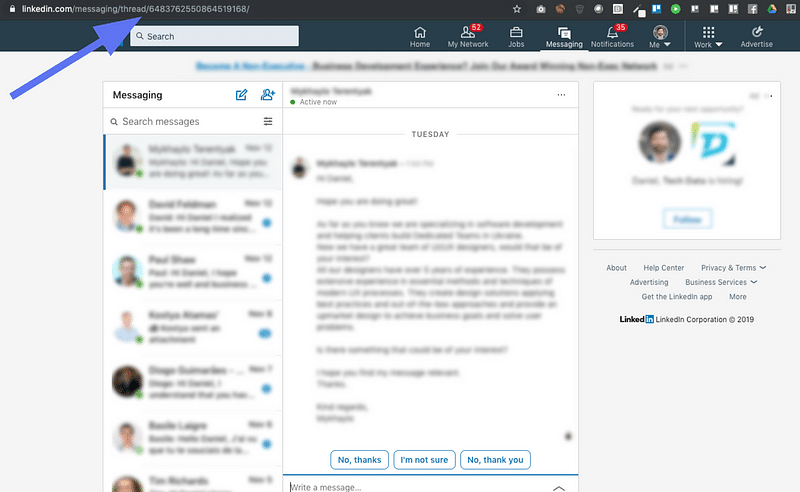800x492 pixels.
Task: Click the Search messages field
Action: tap(184, 121)
